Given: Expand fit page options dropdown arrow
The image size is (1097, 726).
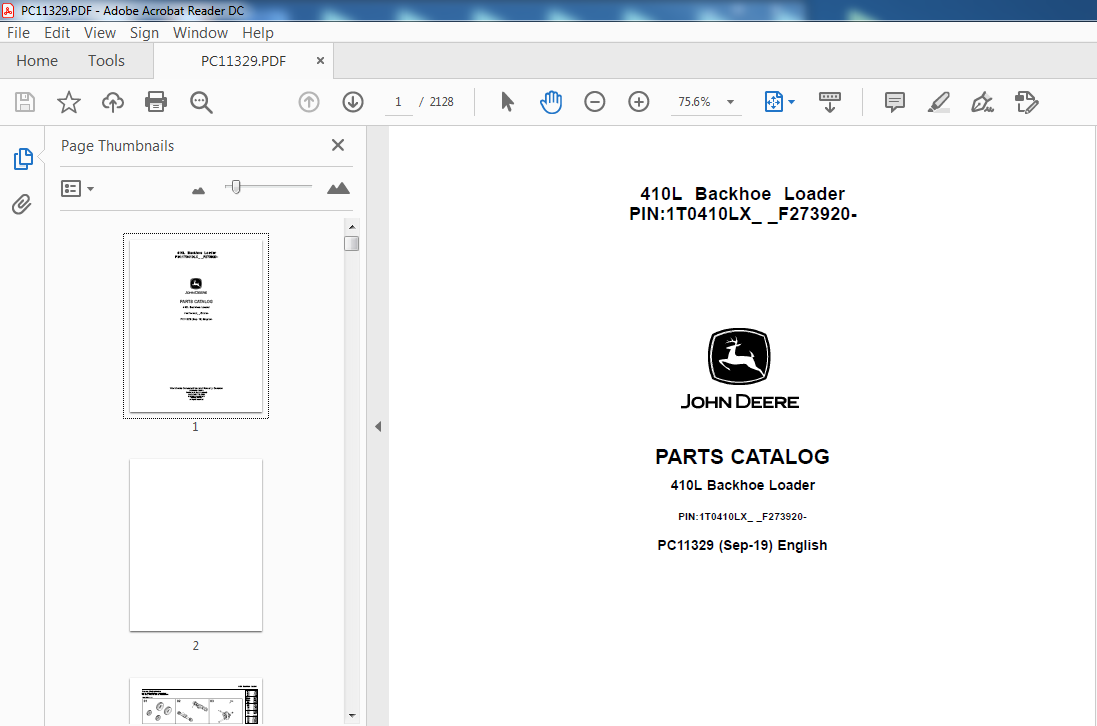Looking at the screenshot, I should click(791, 102).
